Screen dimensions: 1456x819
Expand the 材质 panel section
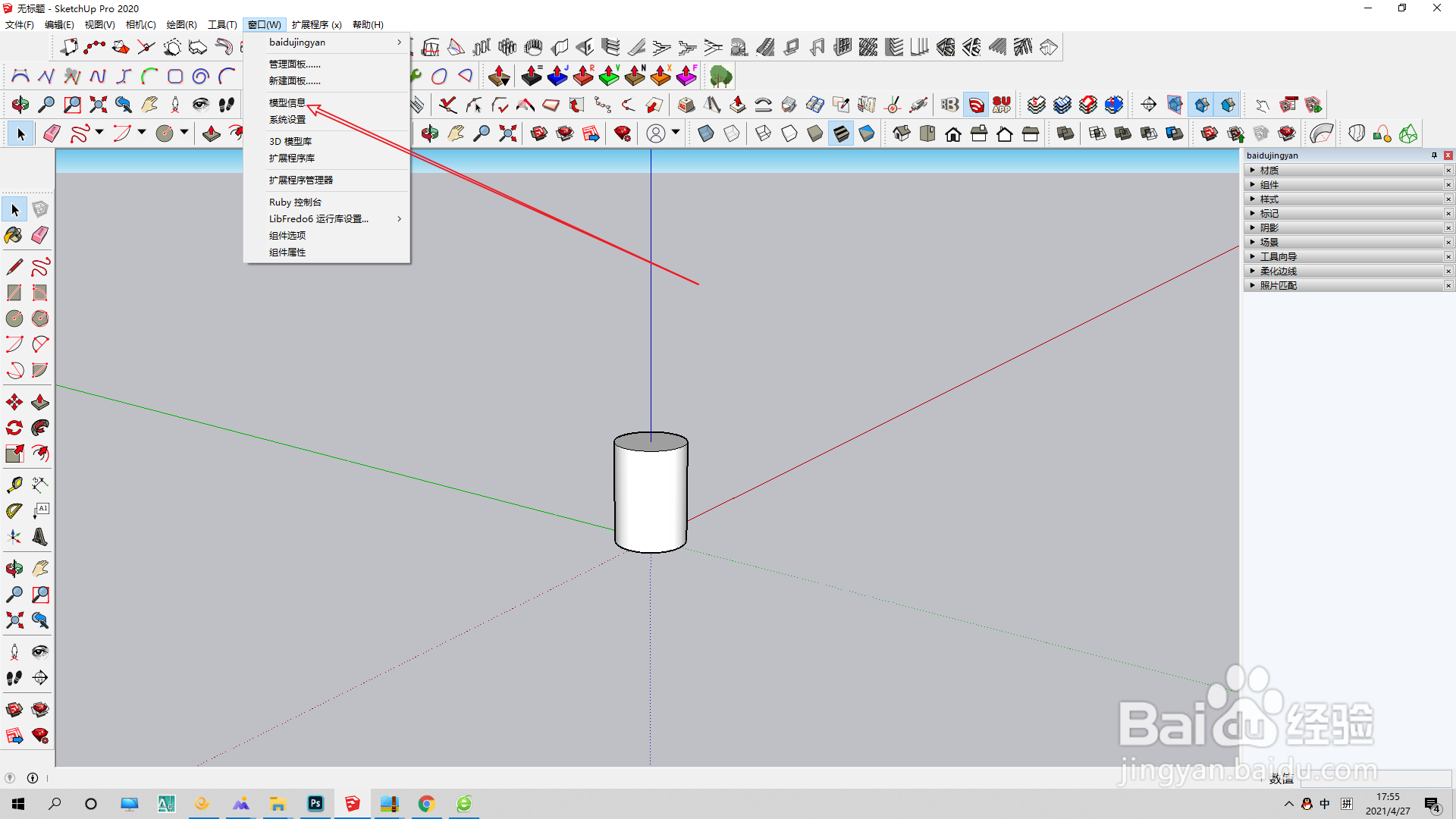[1269, 170]
